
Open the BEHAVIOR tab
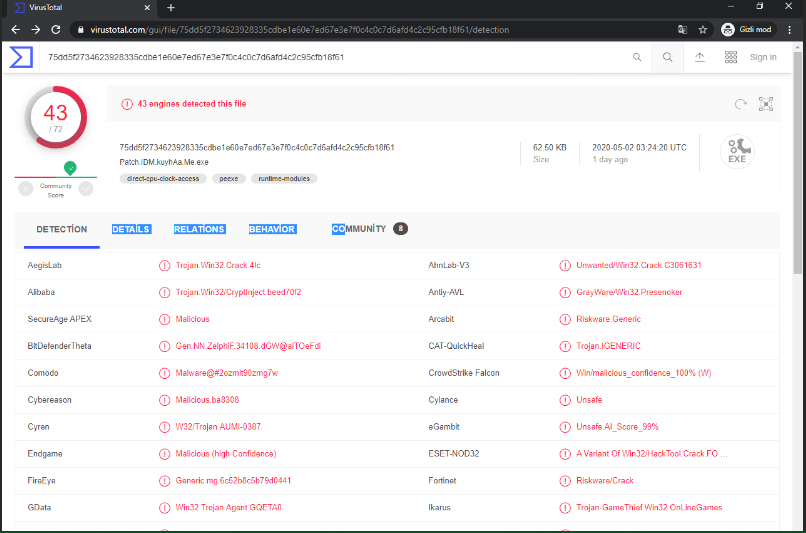coord(272,229)
